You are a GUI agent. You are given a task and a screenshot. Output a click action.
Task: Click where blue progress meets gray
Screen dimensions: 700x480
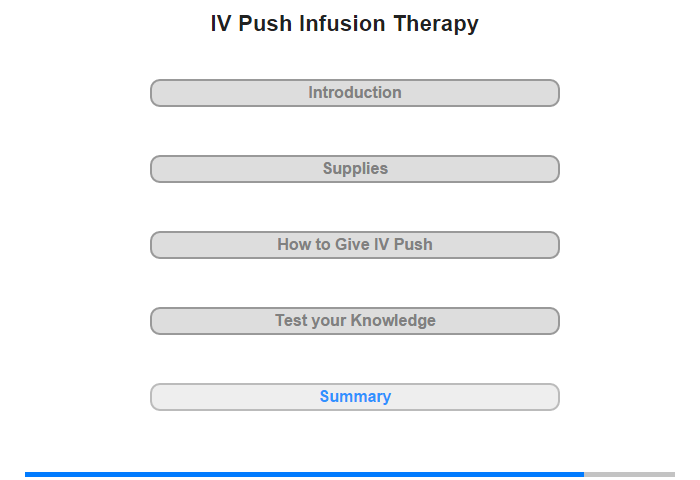[584, 474]
